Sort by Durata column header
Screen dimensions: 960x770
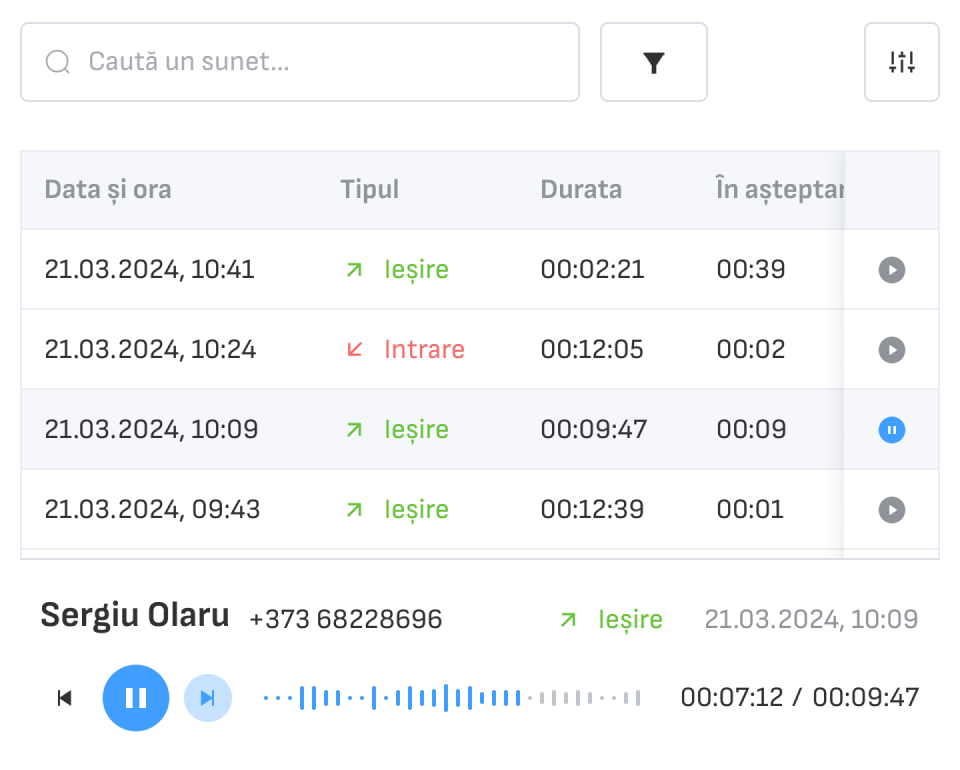[581, 190]
